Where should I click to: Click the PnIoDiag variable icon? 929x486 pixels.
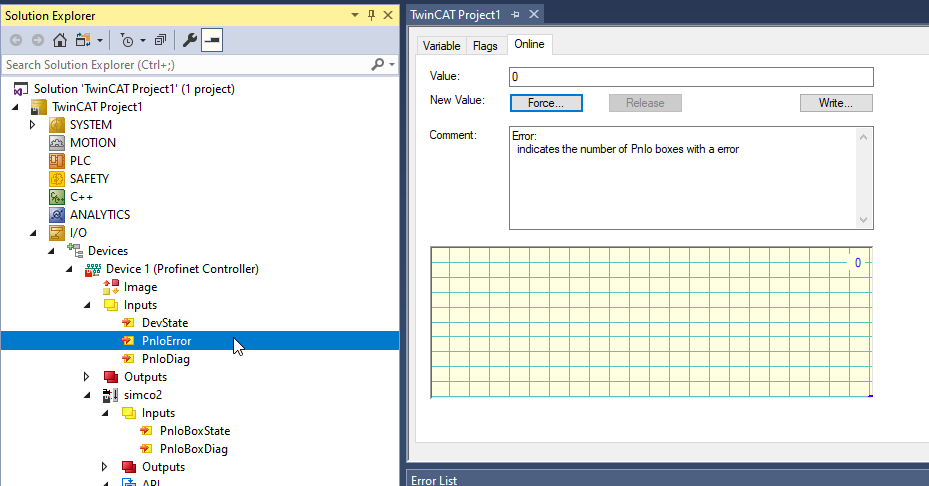click(x=128, y=359)
